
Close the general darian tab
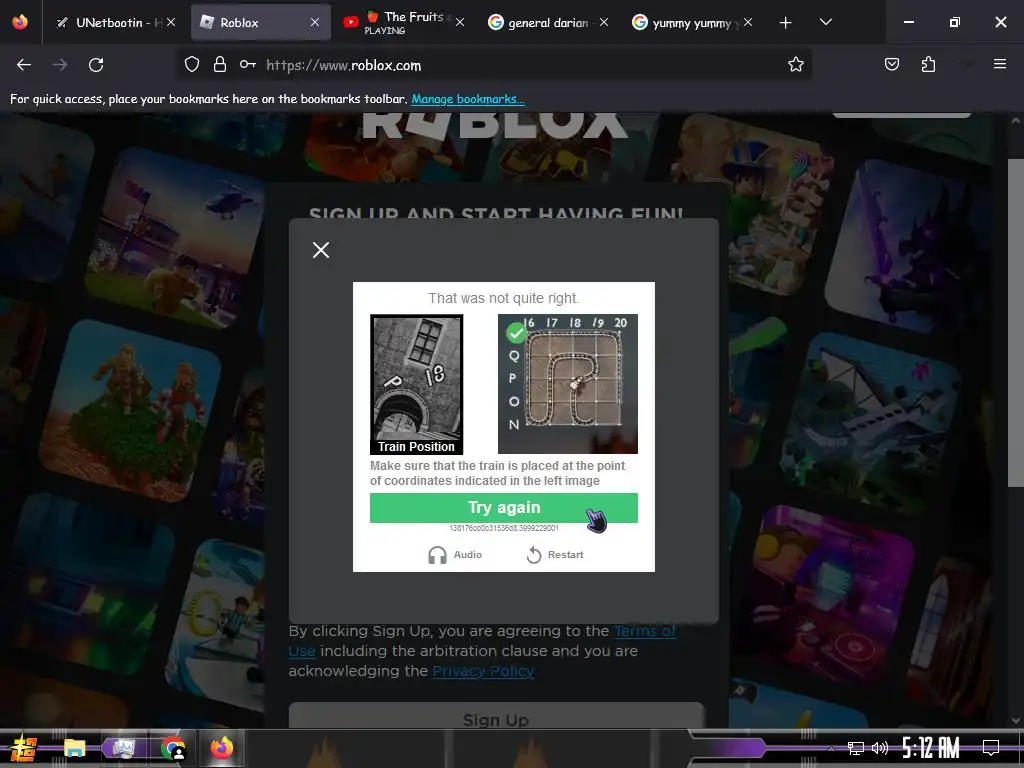[x=604, y=22]
